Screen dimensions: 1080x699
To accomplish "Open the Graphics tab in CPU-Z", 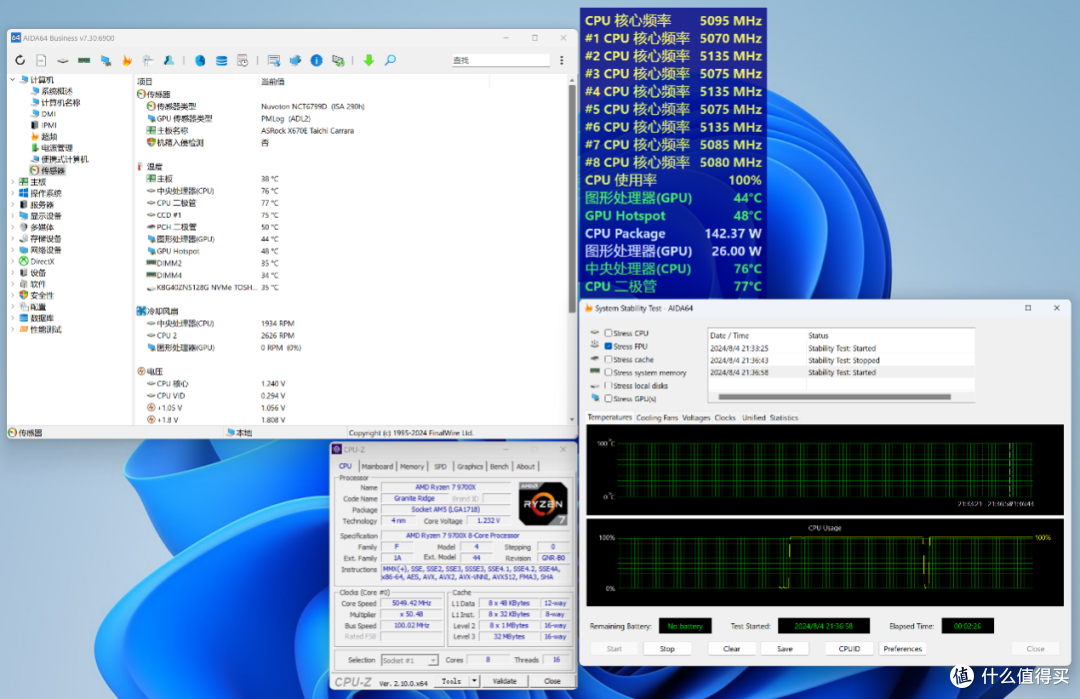I will [x=470, y=467].
